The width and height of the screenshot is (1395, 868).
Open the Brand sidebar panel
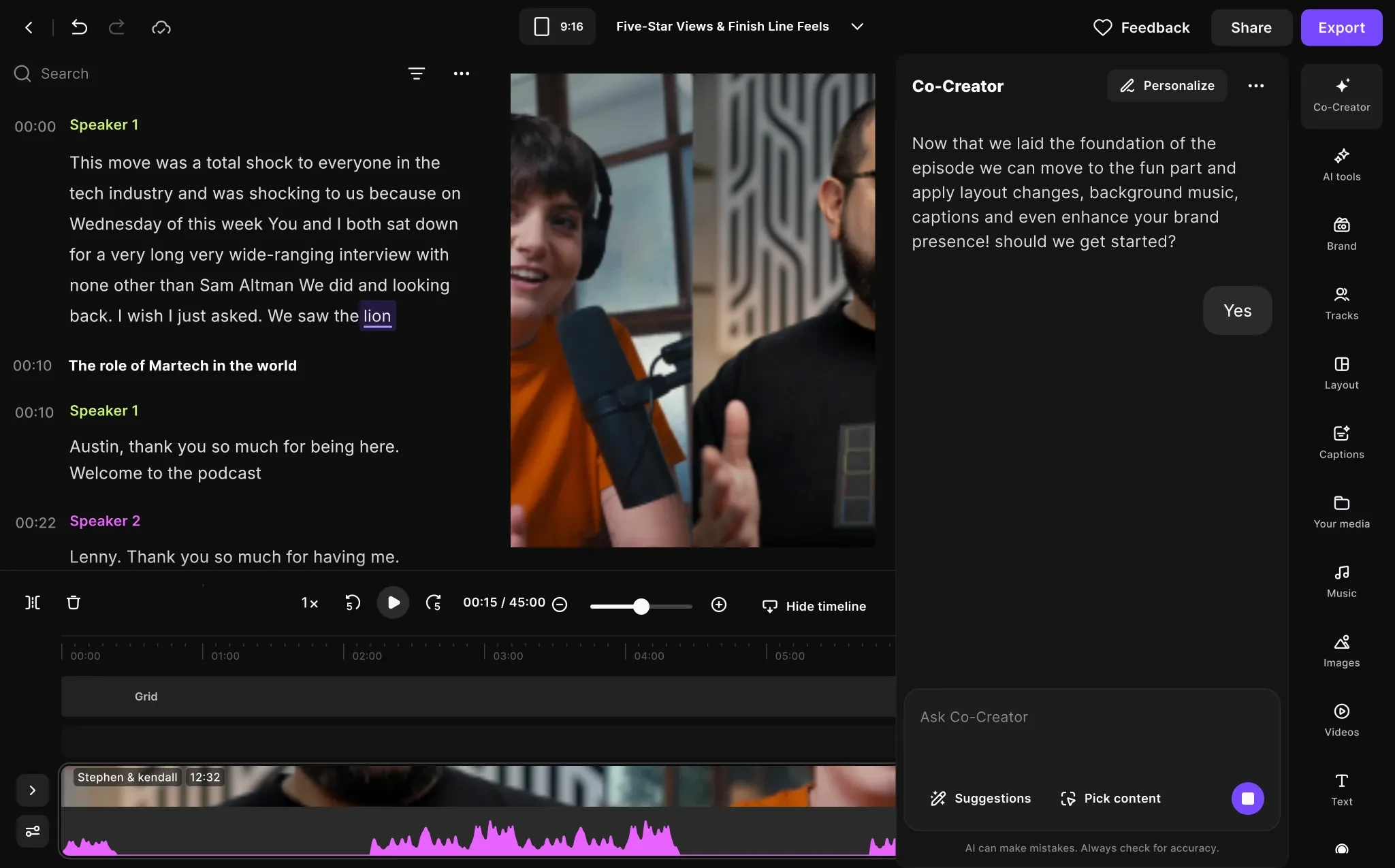(1341, 234)
